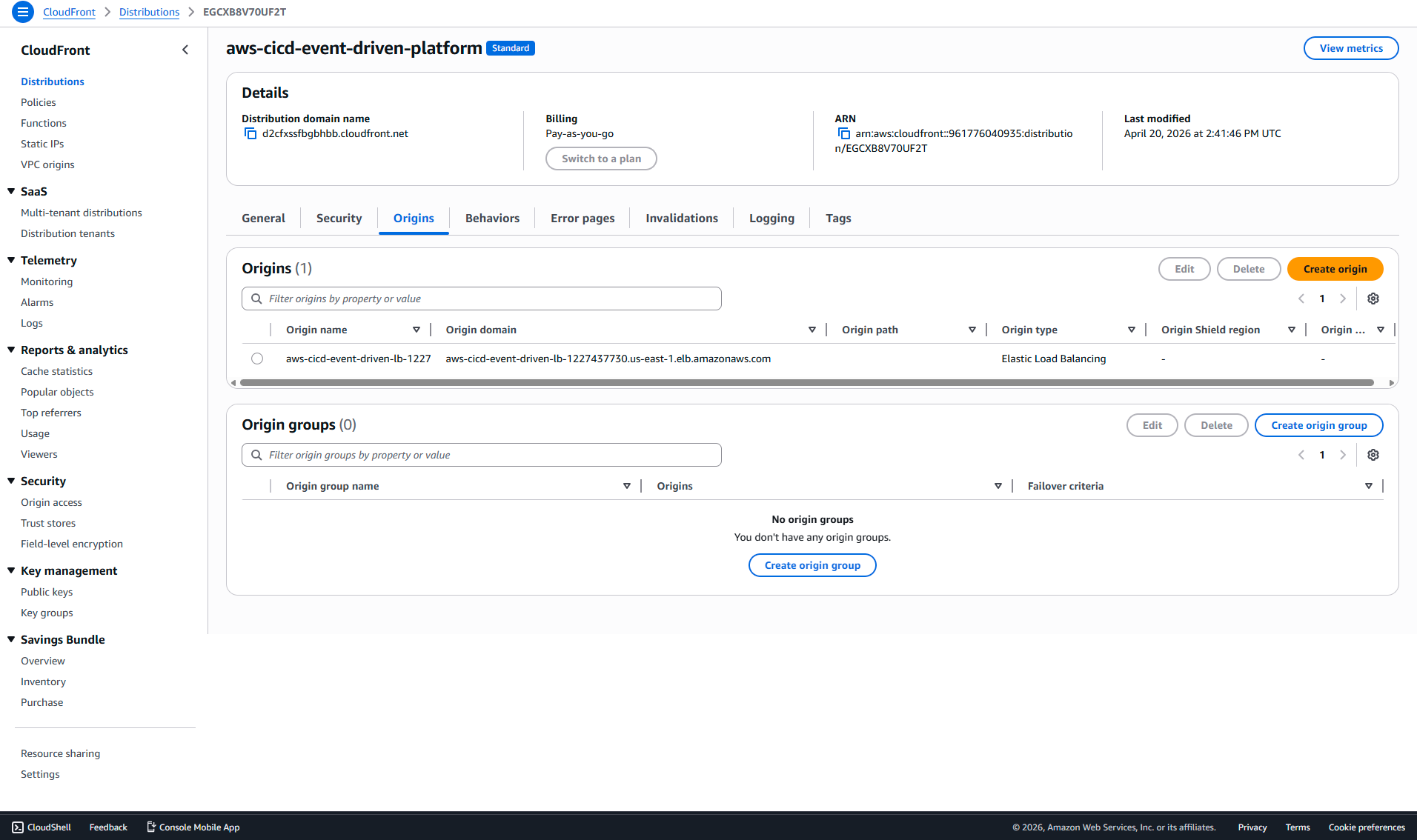This screenshot has width=1417, height=840.
Task: Click Delete button in Origin groups panel
Action: coord(1216,425)
